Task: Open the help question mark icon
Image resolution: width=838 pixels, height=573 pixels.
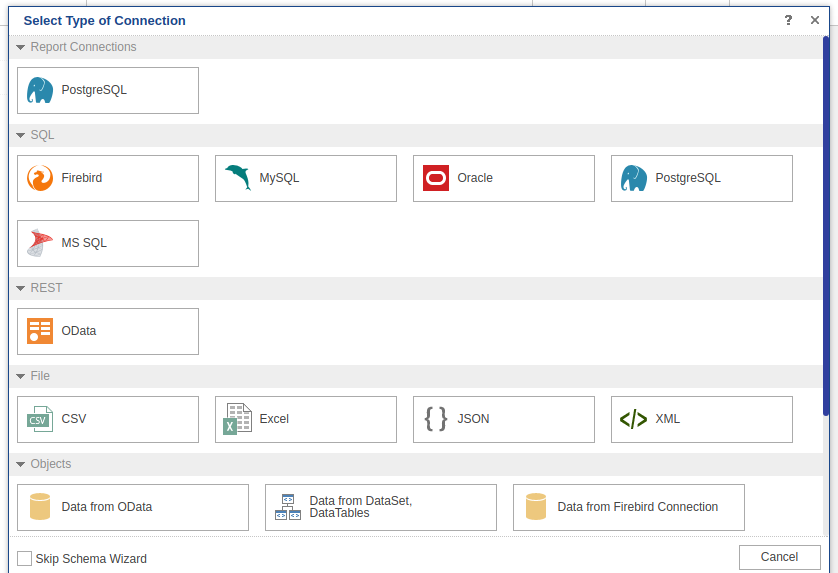Action: pos(788,20)
